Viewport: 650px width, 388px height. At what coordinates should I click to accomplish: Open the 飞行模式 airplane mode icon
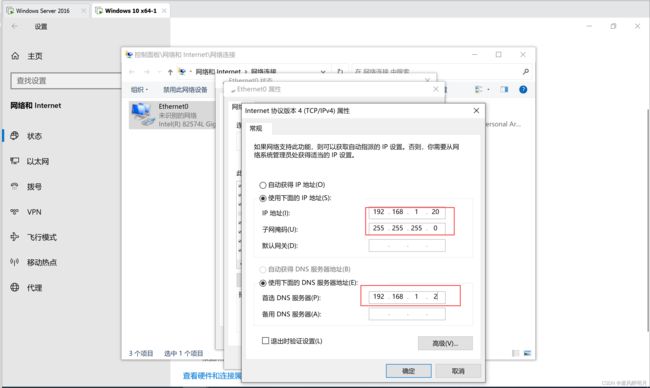point(15,237)
